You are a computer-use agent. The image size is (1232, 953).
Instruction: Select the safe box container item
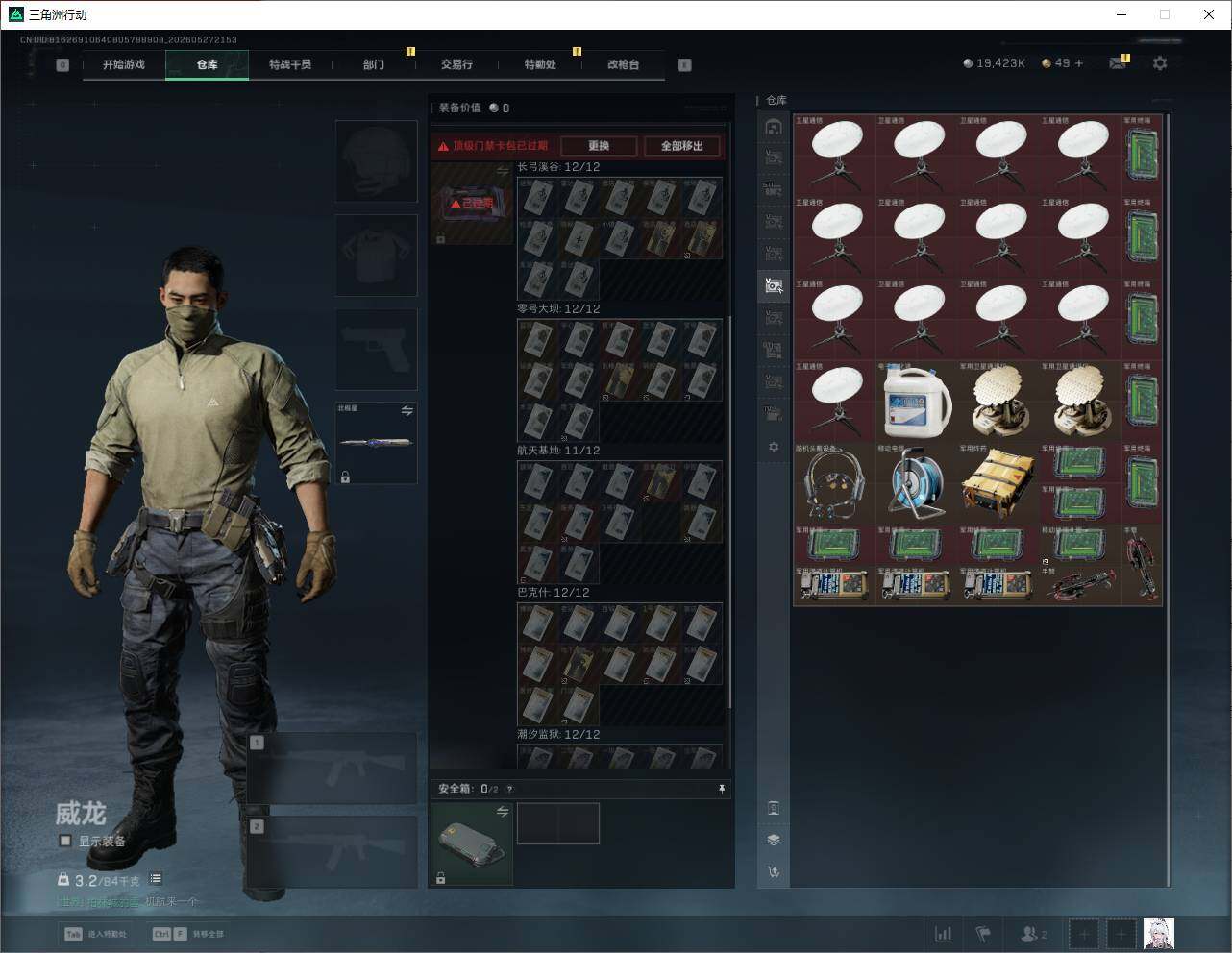pyautogui.click(x=471, y=843)
